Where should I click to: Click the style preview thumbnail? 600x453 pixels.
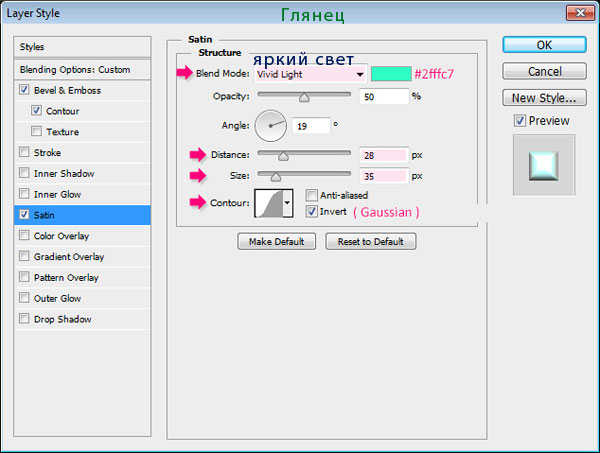click(x=544, y=165)
